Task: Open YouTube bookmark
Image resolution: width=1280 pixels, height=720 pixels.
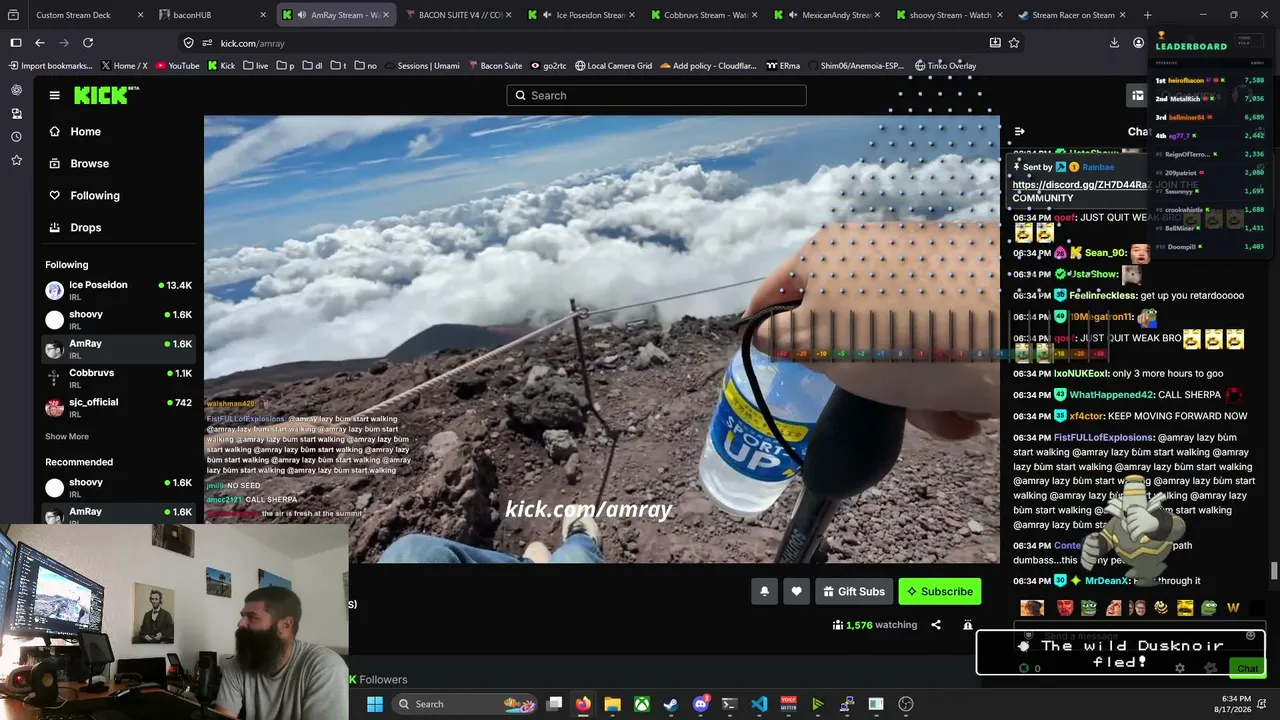Action: pyautogui.click(x=177, y=66)
